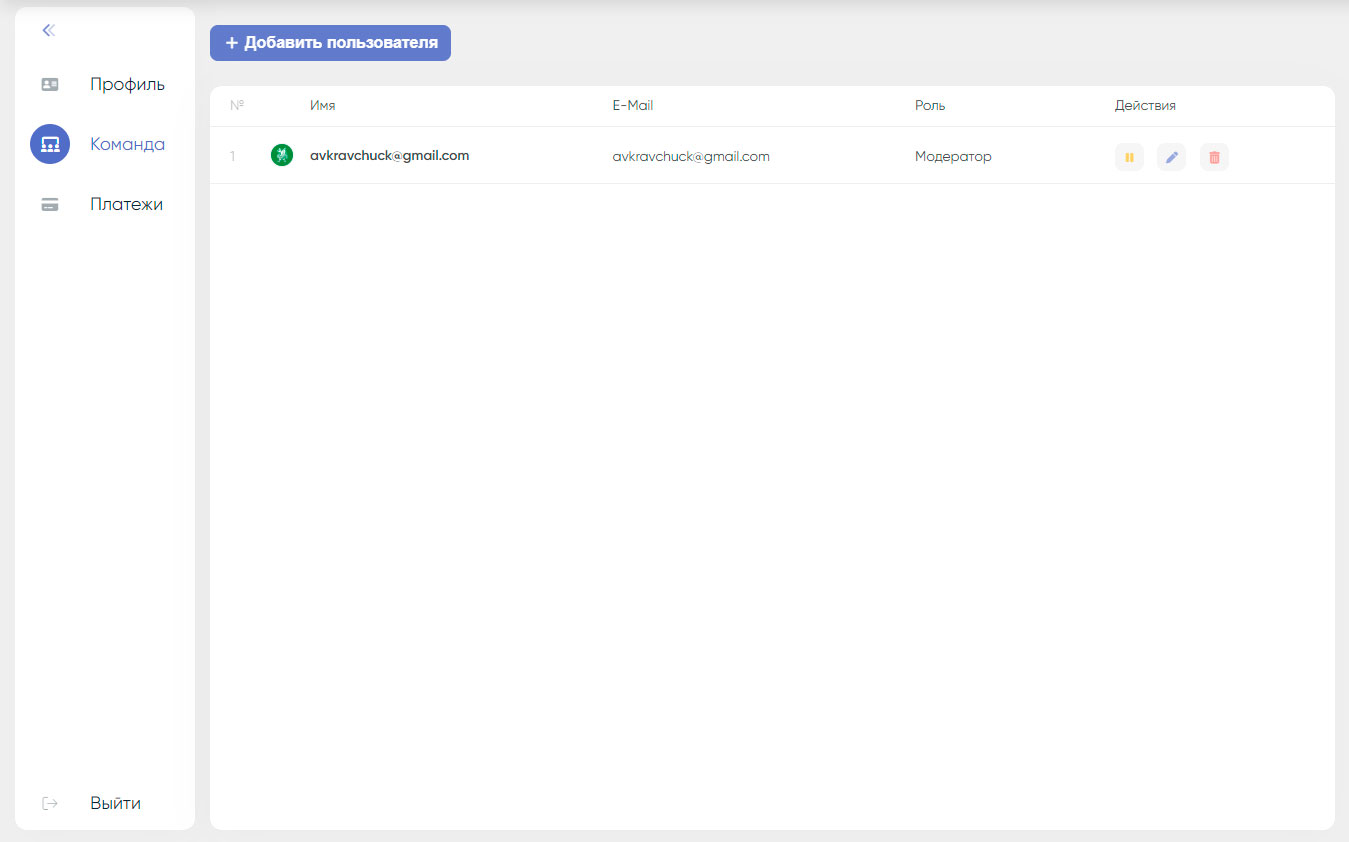Click the email cell in E-Mail column
Screen dimensions: 1349x842
[691, 156]
